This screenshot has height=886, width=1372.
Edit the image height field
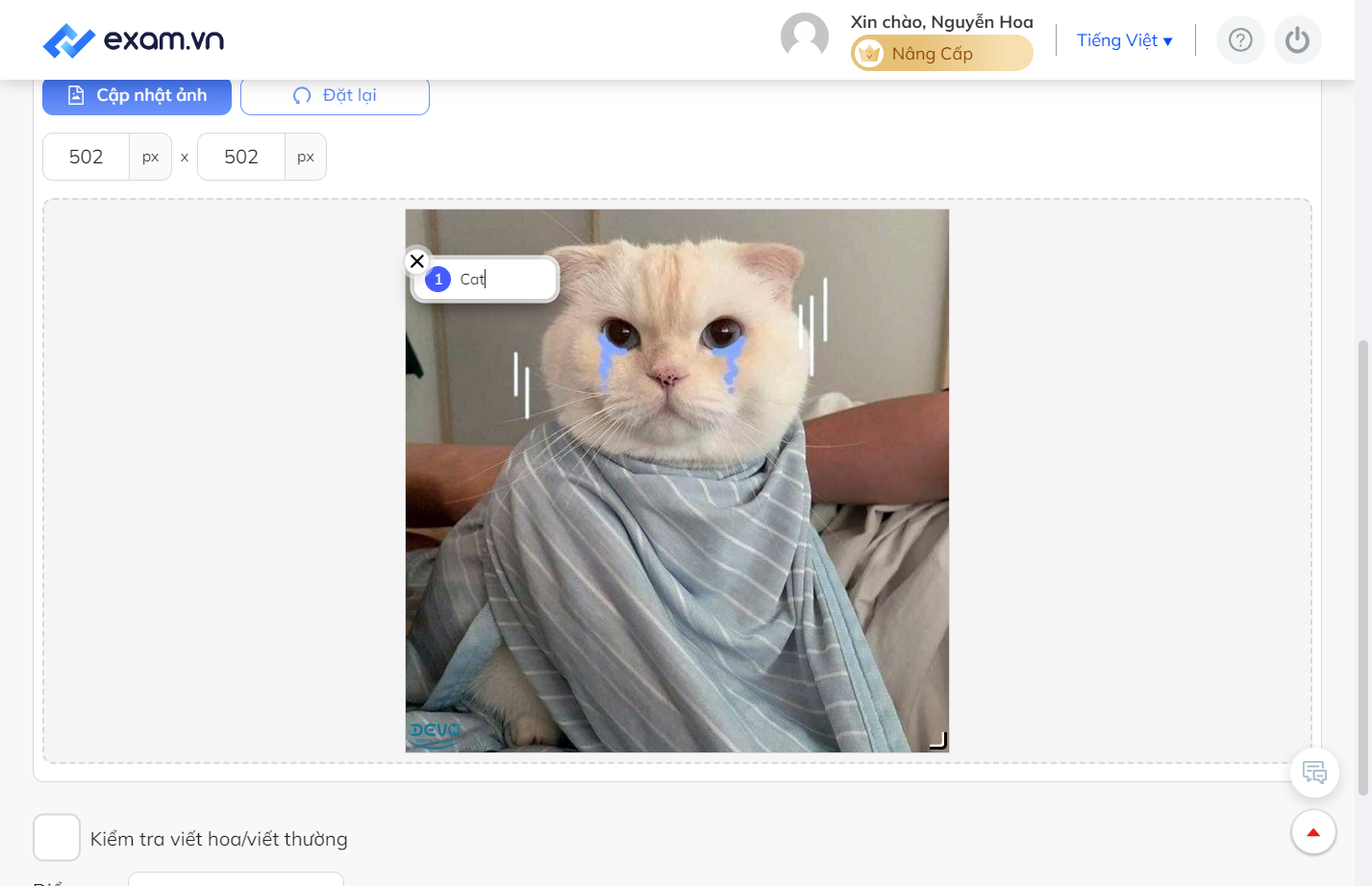click(241, 157)
